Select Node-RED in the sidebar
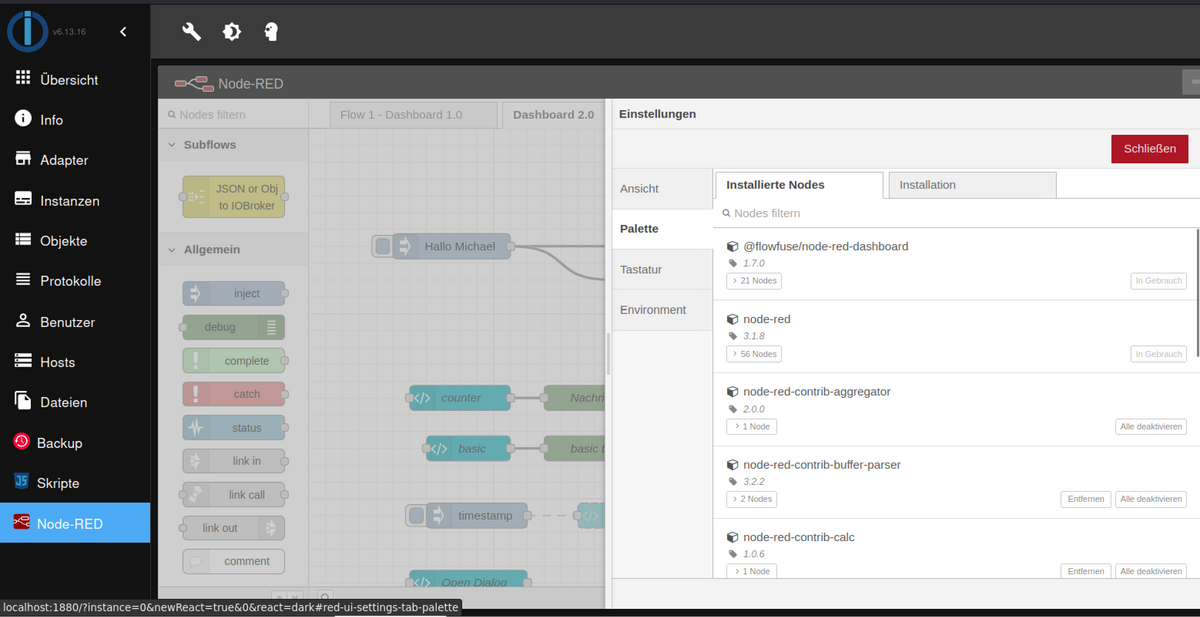The height and width of the screenshot is (617, 1200). (75, 523)
